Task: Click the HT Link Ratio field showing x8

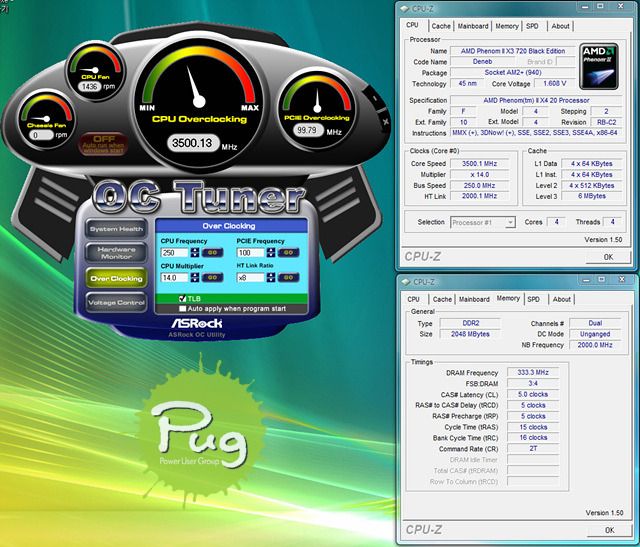Action: (251, 278)
